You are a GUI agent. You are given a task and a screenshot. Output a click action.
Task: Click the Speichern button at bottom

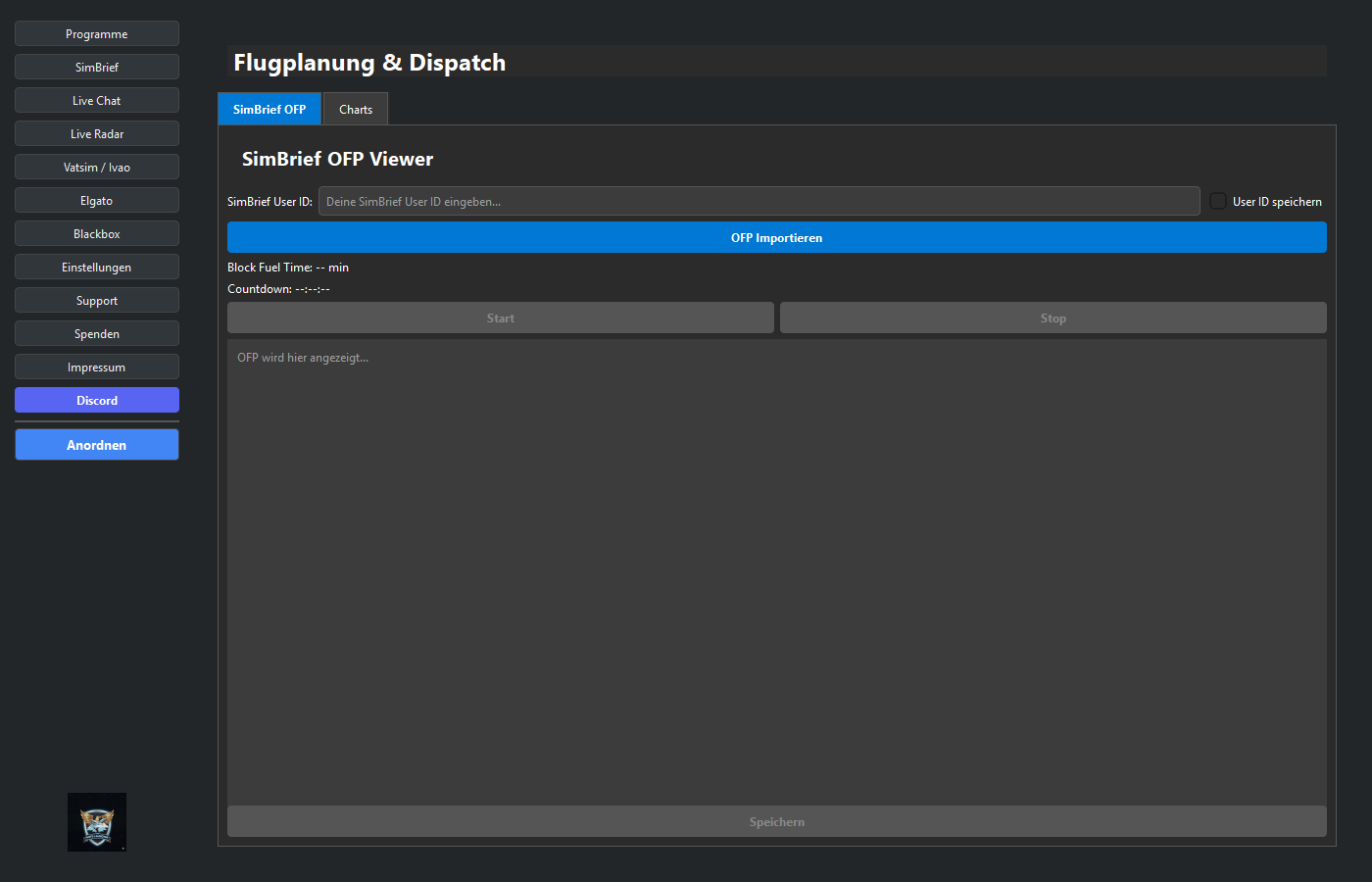click(776, 821)
